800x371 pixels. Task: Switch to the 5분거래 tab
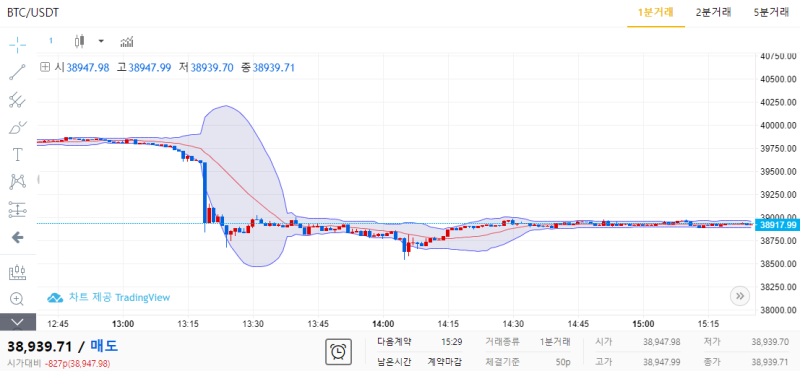(x=771, y=13)
